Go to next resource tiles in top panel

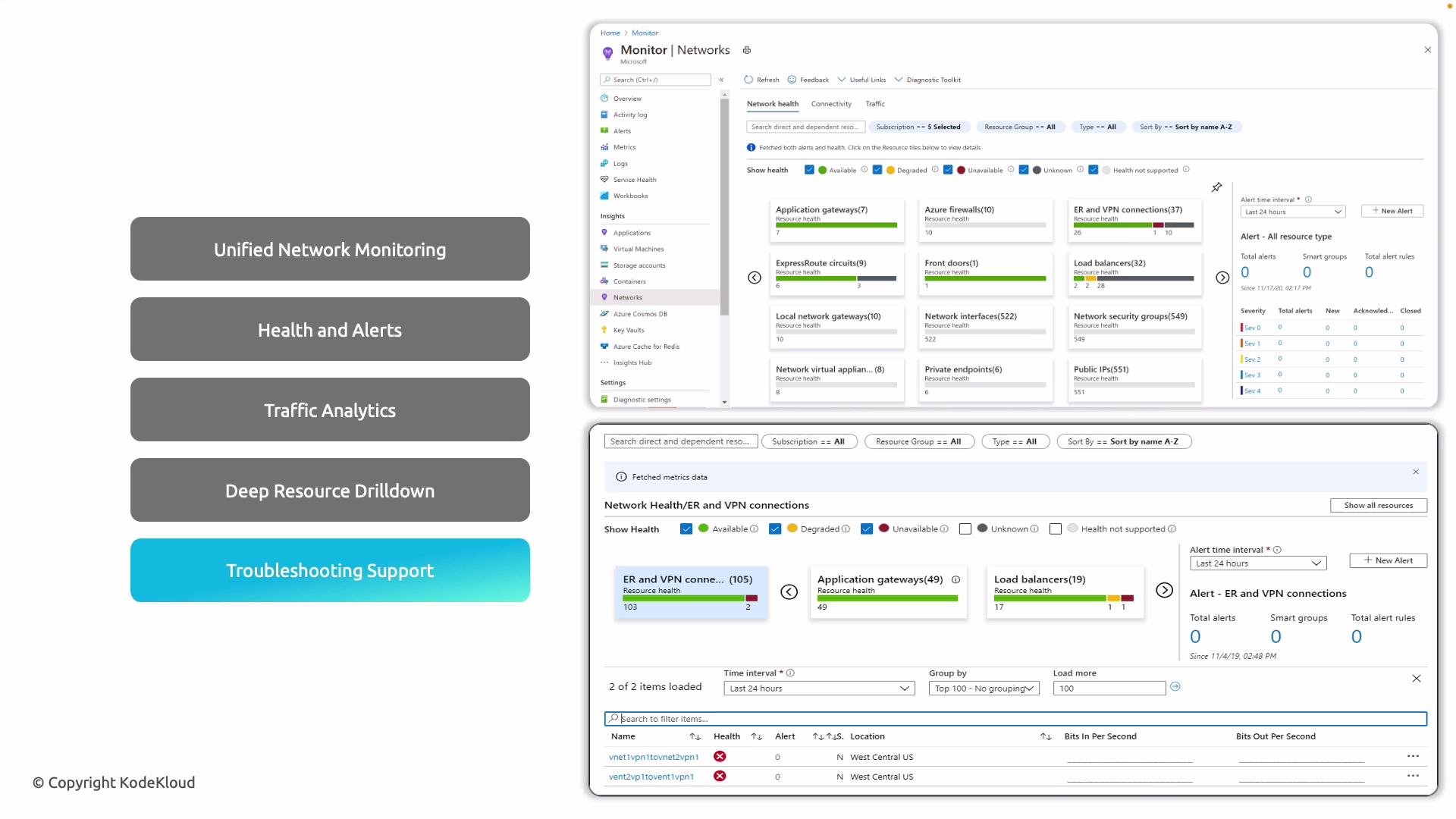point(1222,278)
